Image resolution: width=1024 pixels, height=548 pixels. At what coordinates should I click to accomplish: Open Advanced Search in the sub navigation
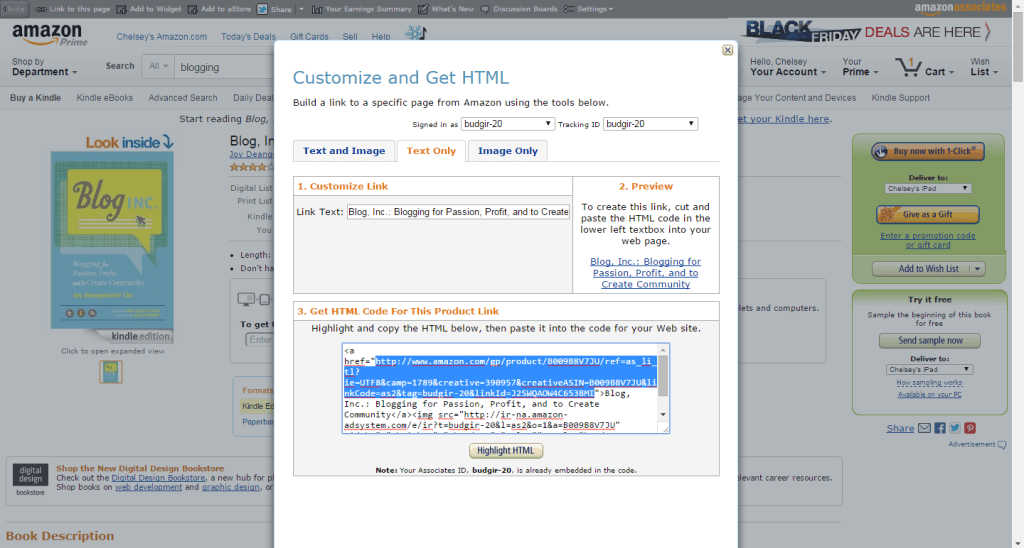coord(183,98)
